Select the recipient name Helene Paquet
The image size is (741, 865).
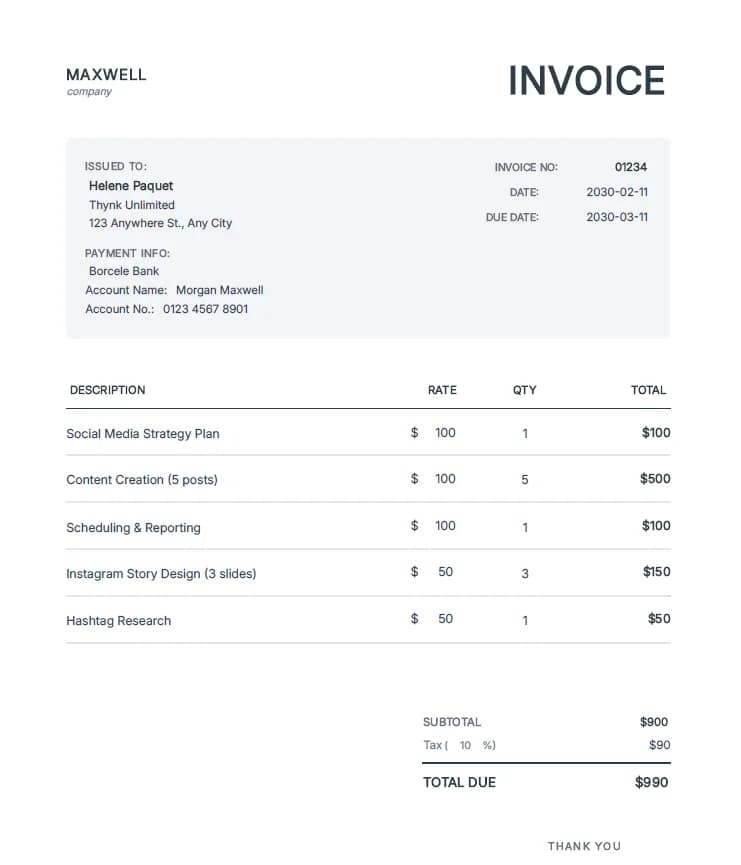131,186
